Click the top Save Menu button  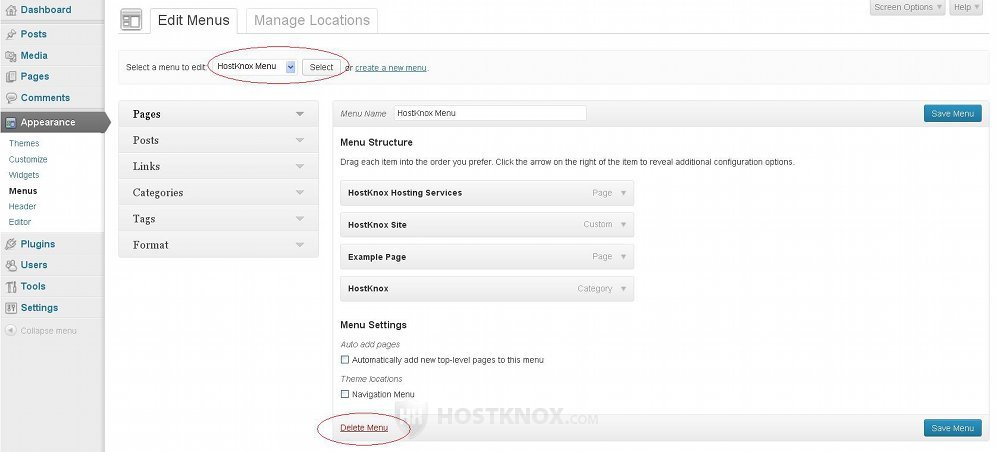click(952, 114)
